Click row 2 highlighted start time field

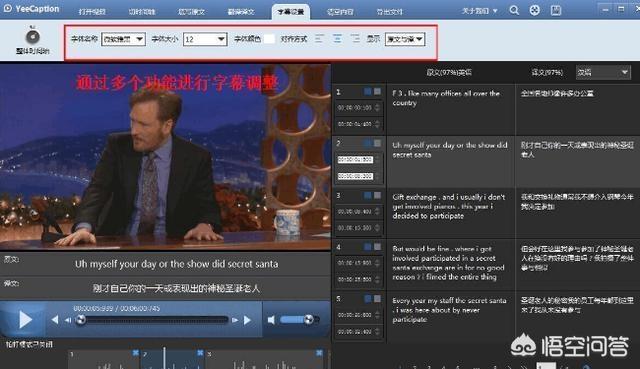355,160
